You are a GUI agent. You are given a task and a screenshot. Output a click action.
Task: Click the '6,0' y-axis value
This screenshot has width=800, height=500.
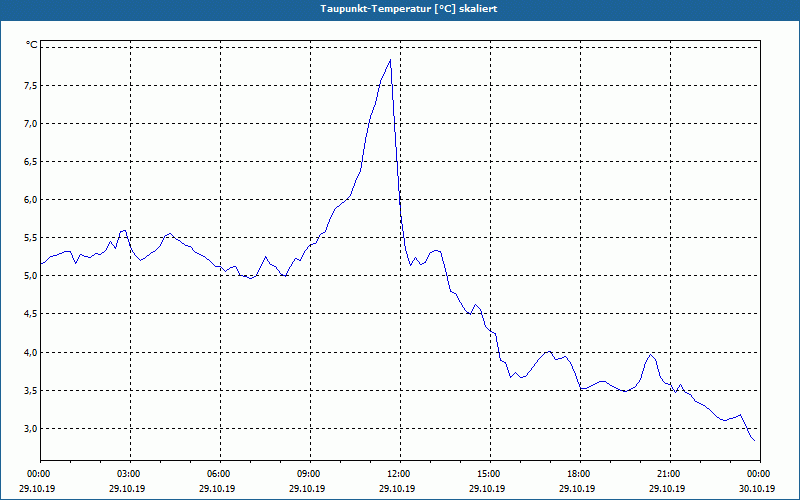pyautogui.click(x=31, y=199)
